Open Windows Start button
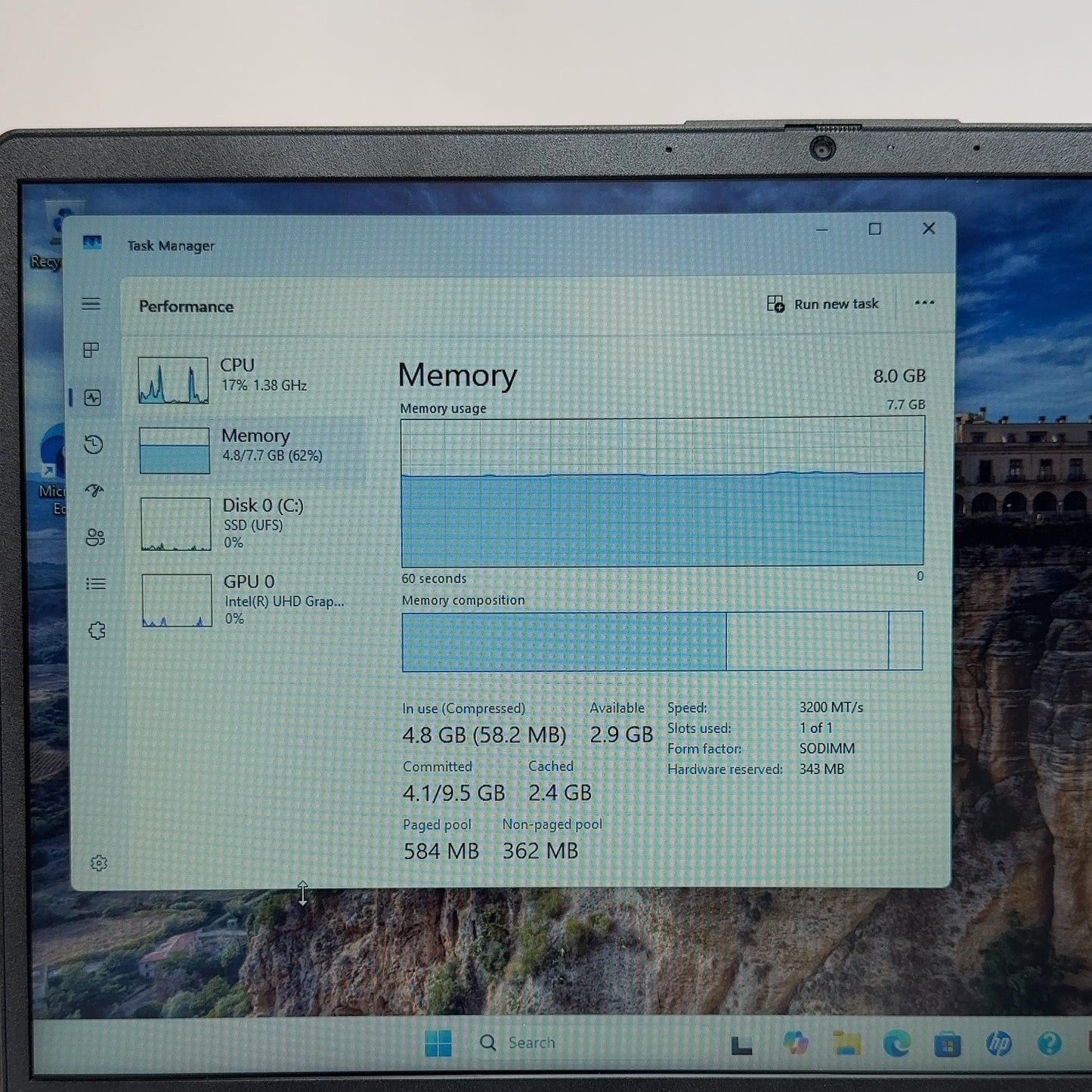 (x=438, y=1043)
